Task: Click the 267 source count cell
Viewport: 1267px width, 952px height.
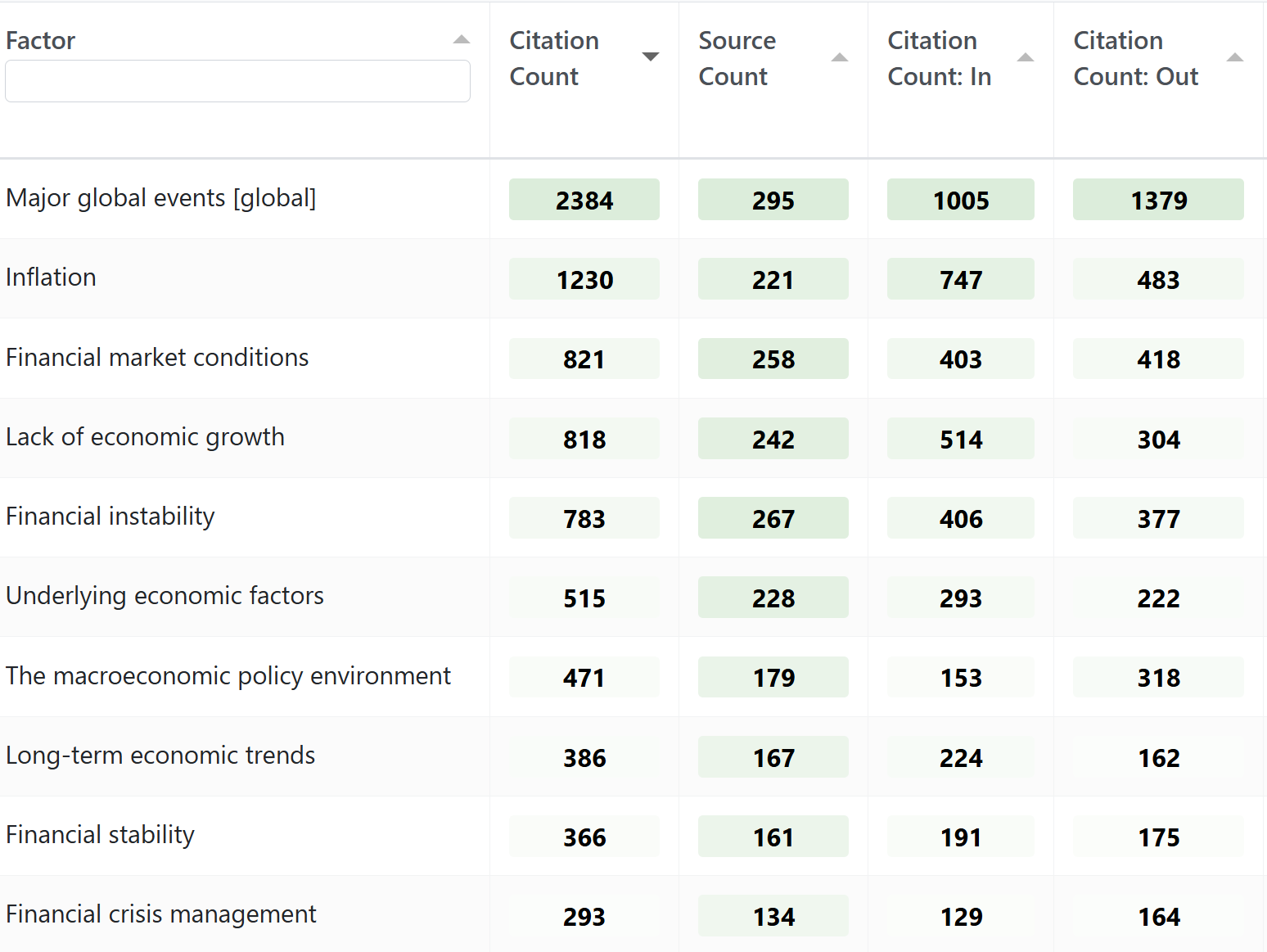Action: (773, 518)
